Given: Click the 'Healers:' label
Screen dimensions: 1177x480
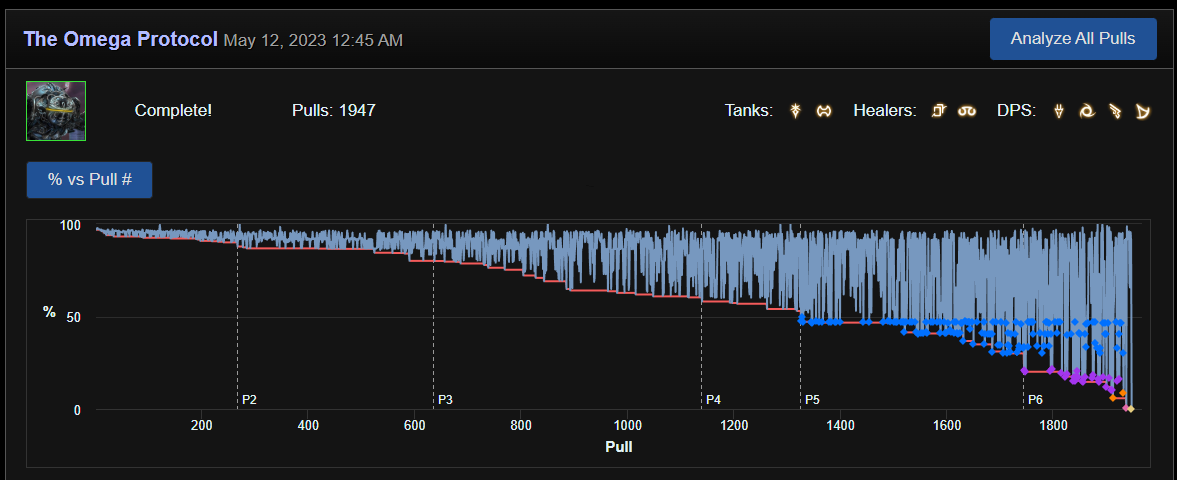Looking at the screenshot, I should [x=885, y=111].
